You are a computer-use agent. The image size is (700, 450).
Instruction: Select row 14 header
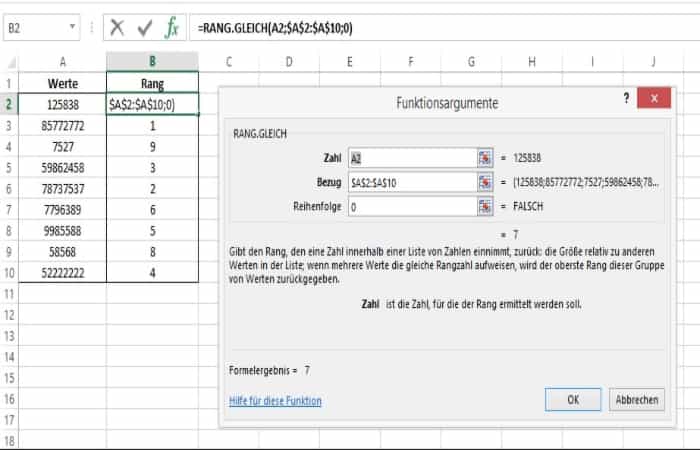coord(9,357)
